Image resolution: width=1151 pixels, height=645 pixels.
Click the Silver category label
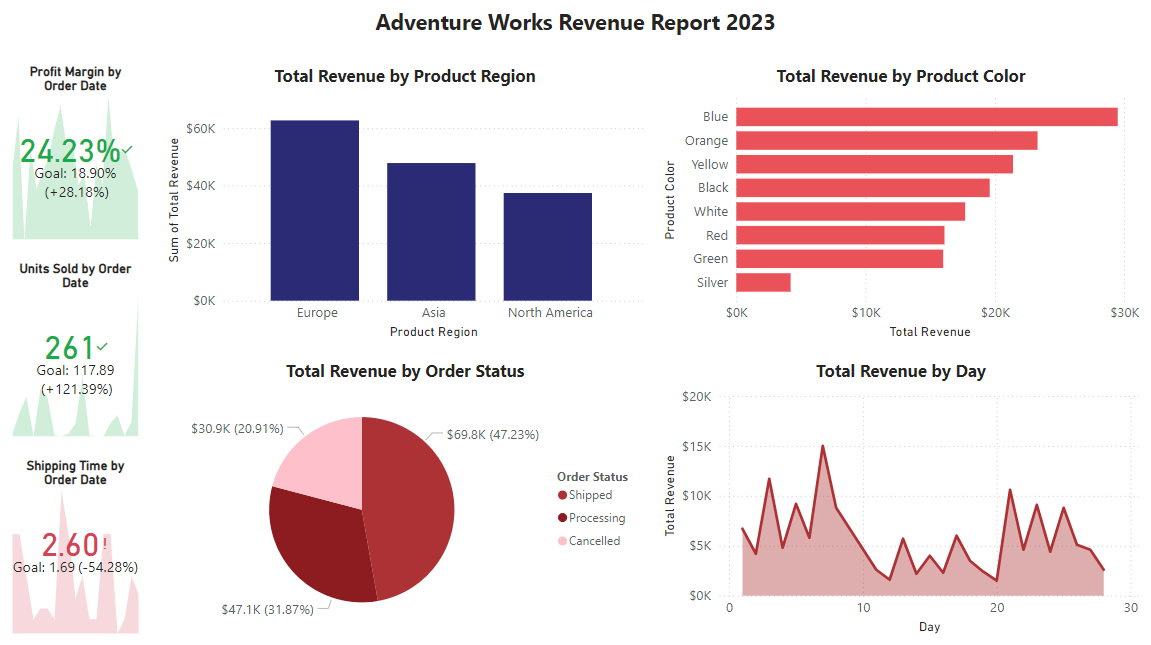click(712, 283)
